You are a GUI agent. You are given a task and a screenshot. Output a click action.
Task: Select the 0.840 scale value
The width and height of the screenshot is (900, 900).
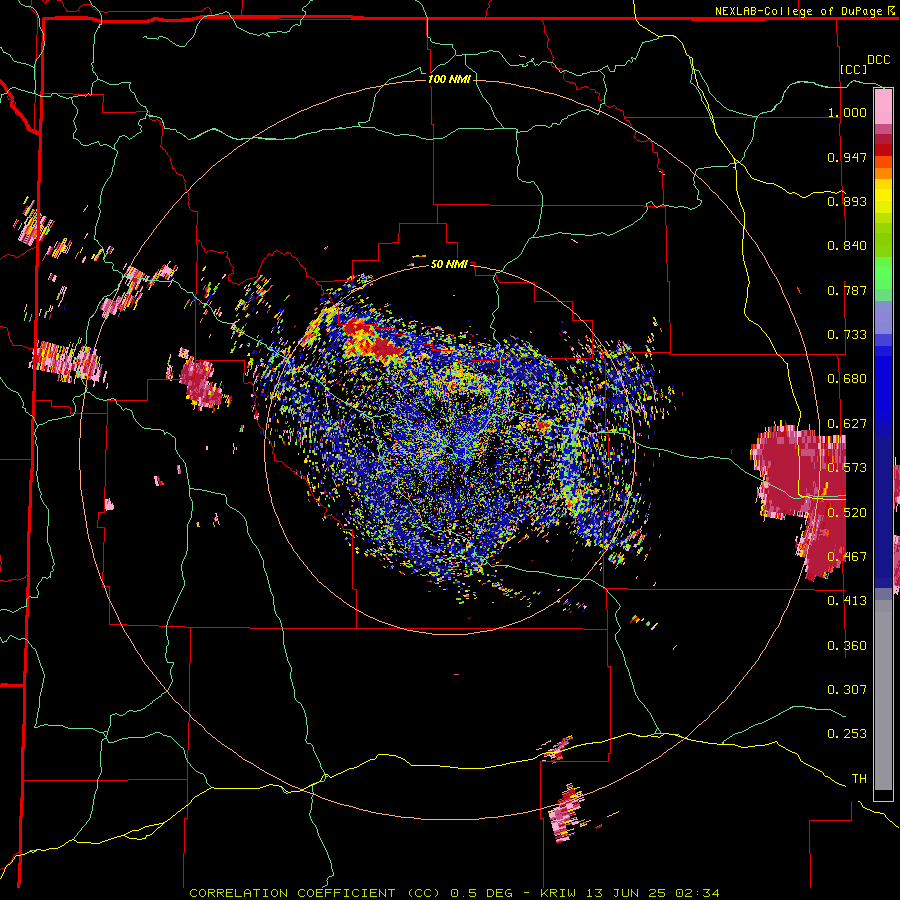[x=847, y=246]
